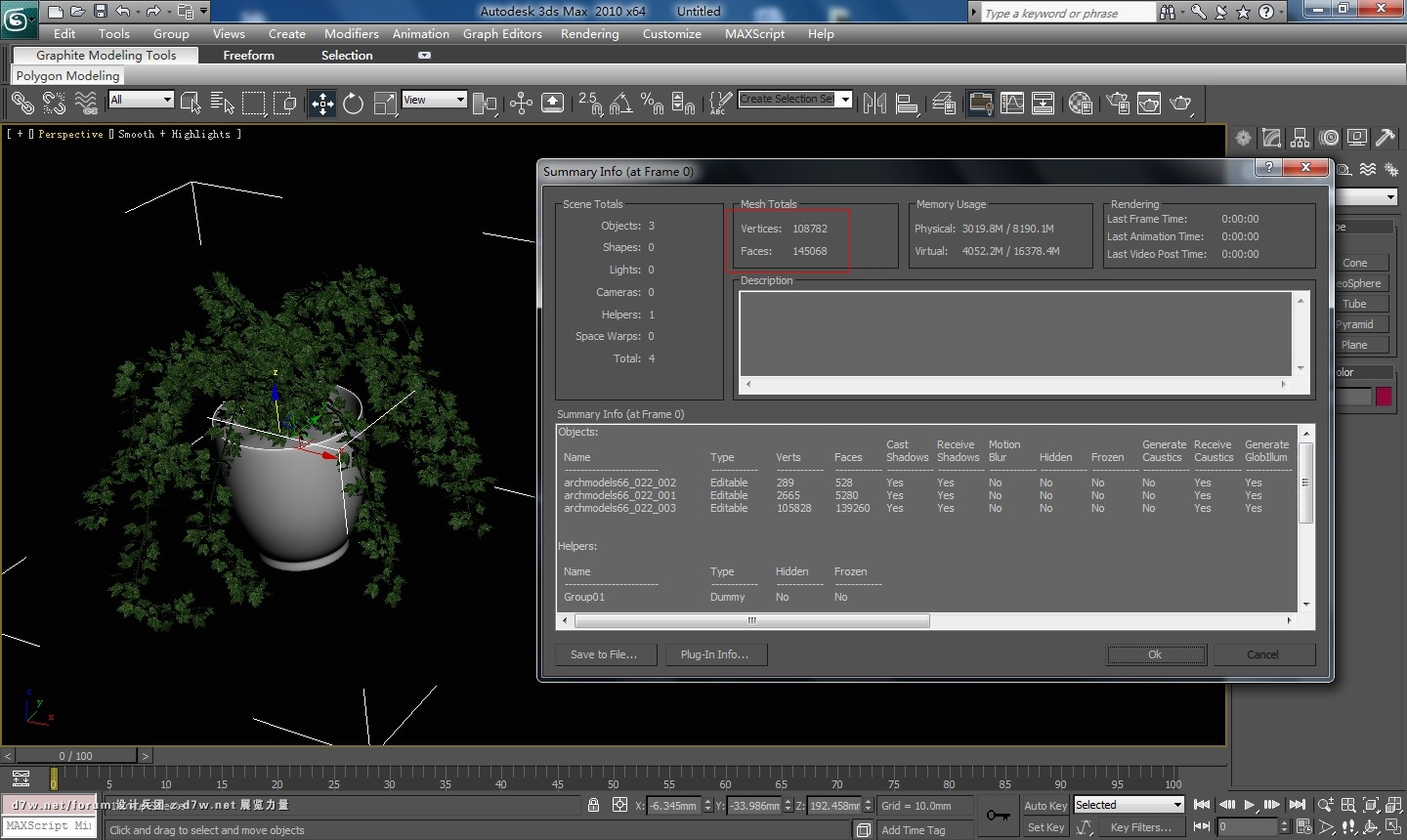Toggle Selection Lock padlock
The image size is (1407, 840).
593,805
